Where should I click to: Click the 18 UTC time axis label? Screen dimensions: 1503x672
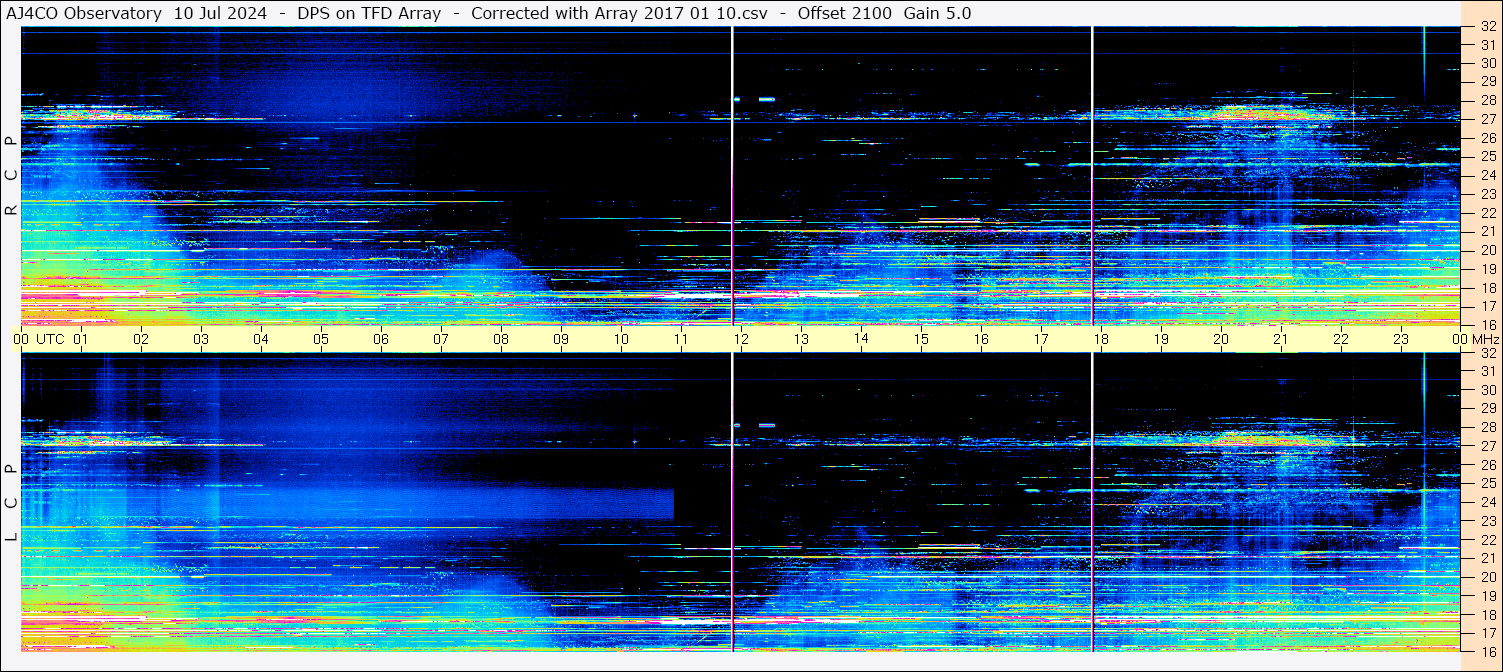point(1101,339)
